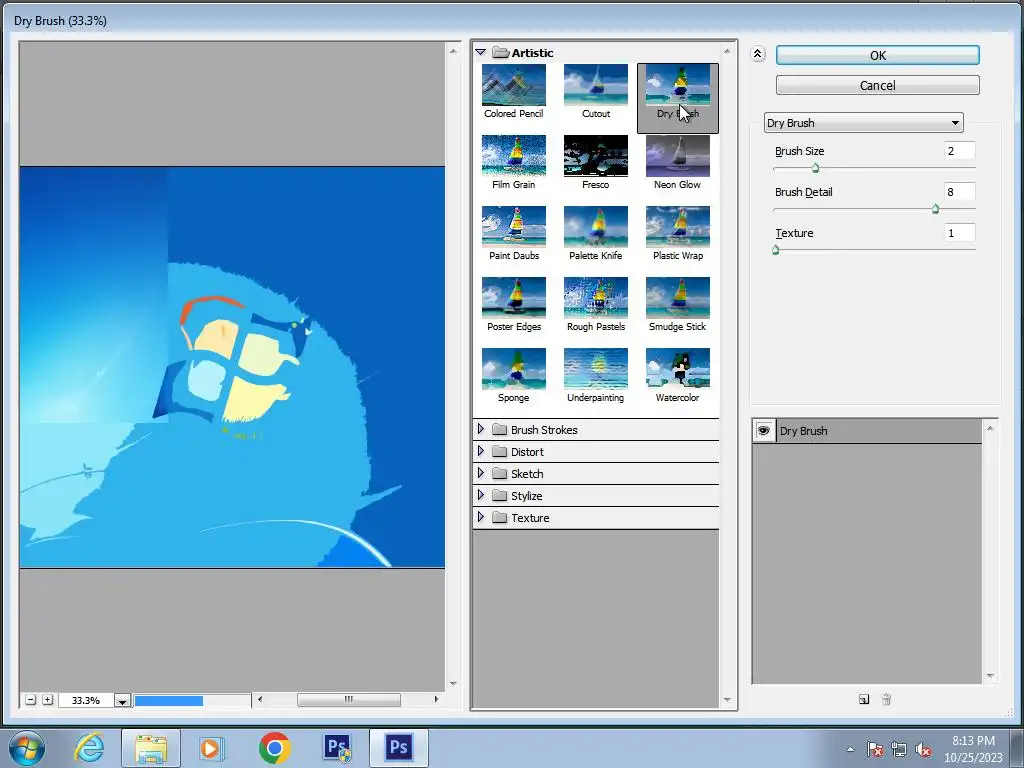Screen dimensions: 1024x768
Task: Select the Fresco filter thumbnail
Action: click(x=596, y=155)
